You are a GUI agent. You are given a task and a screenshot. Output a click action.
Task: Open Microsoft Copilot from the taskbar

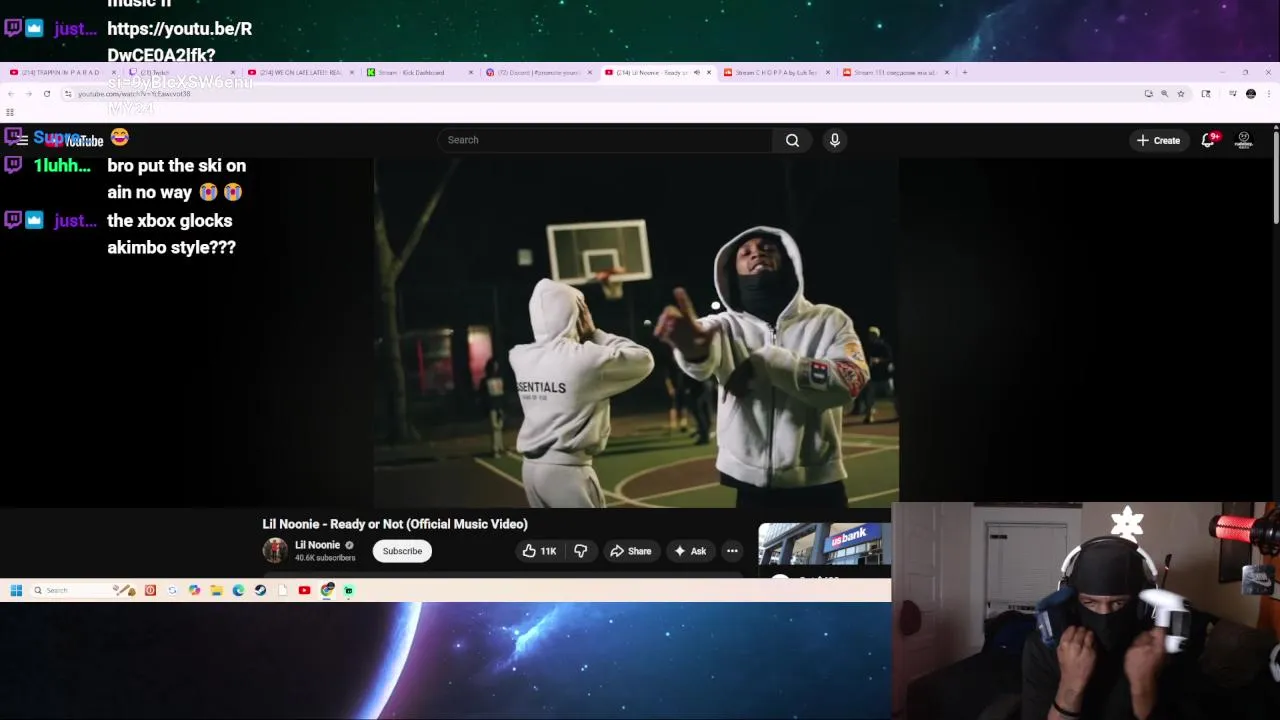pos(194,590)
